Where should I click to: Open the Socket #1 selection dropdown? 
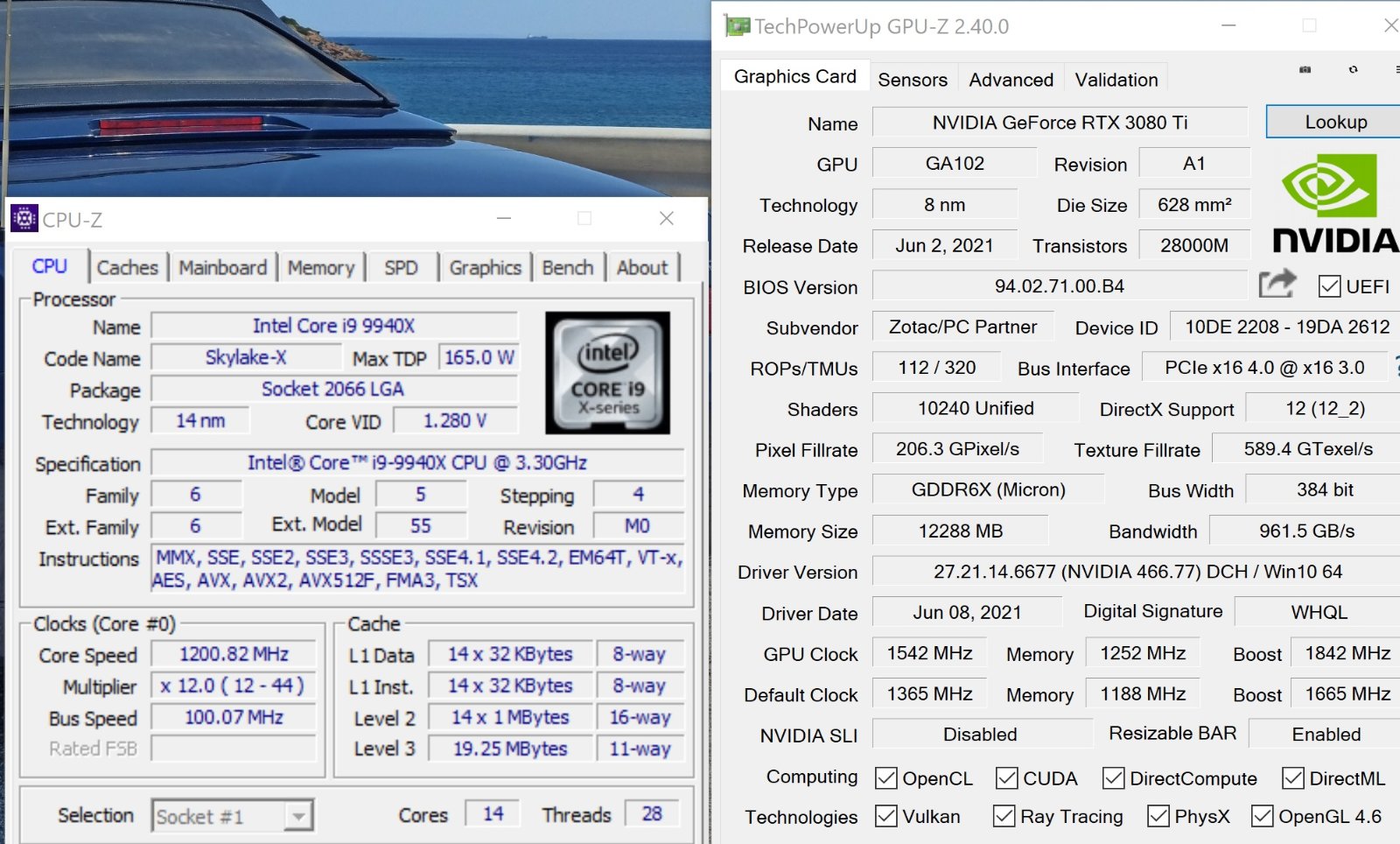pyautogui.click(x=233, y=816)
